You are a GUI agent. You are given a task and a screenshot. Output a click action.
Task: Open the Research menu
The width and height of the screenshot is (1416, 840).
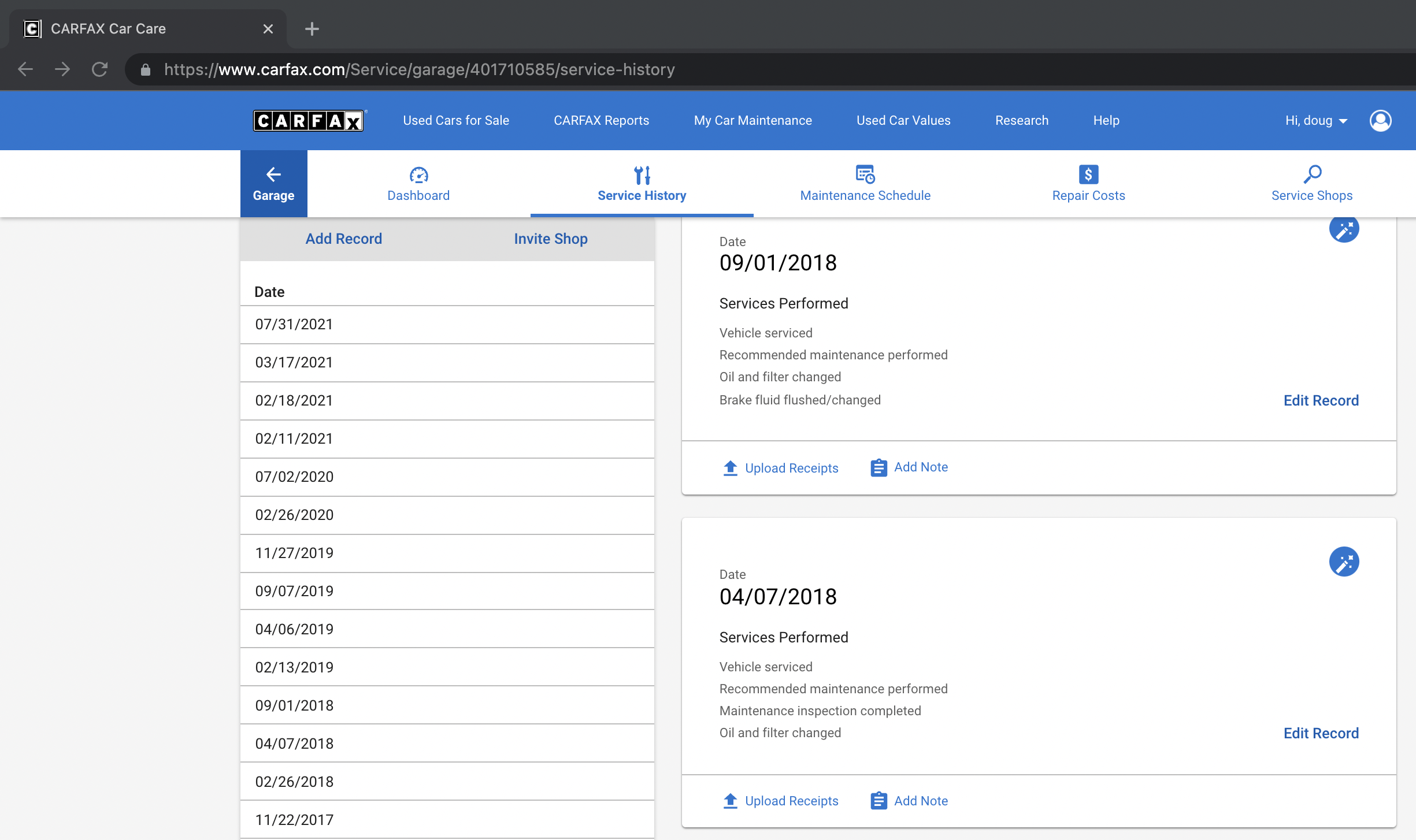pyautogui.click(x=1021, y=121)
